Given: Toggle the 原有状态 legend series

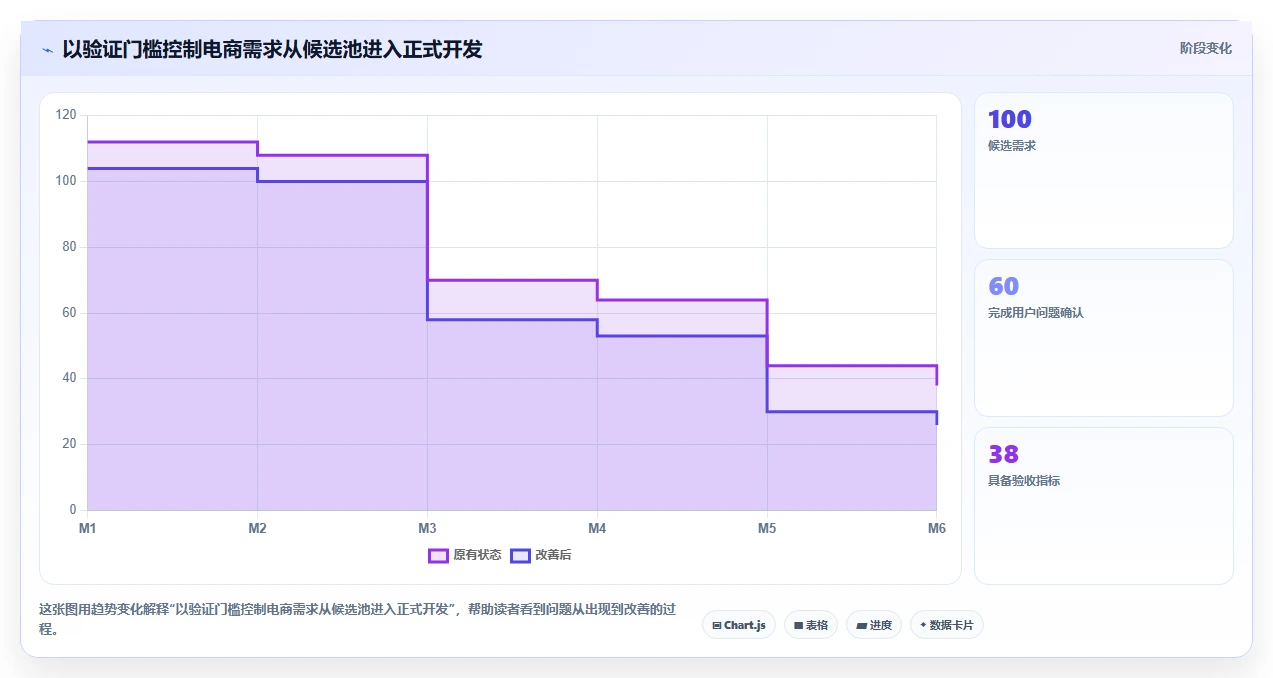Looking at the screenshot, I should coord(465,555).
